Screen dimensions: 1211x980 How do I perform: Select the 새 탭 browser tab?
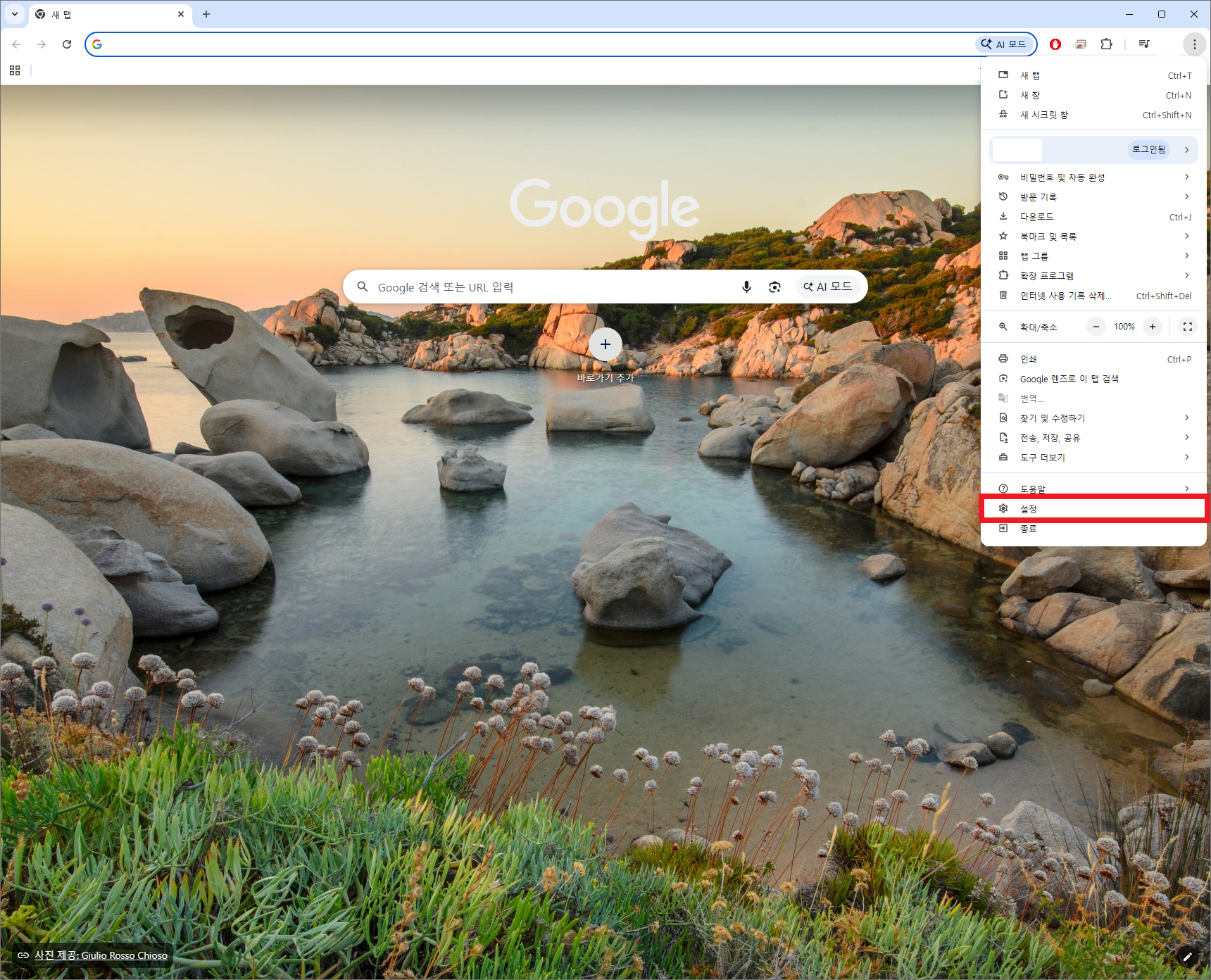(x=111, y=15)
